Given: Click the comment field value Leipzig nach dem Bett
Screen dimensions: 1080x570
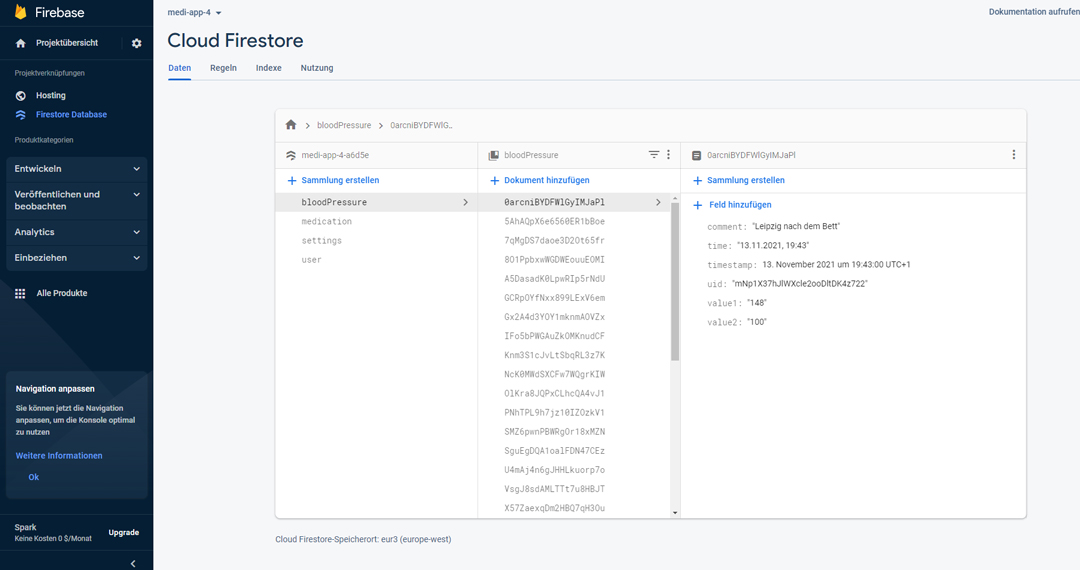Looking at the screenshot, I should pyautogui.click(x=796, y=226).
